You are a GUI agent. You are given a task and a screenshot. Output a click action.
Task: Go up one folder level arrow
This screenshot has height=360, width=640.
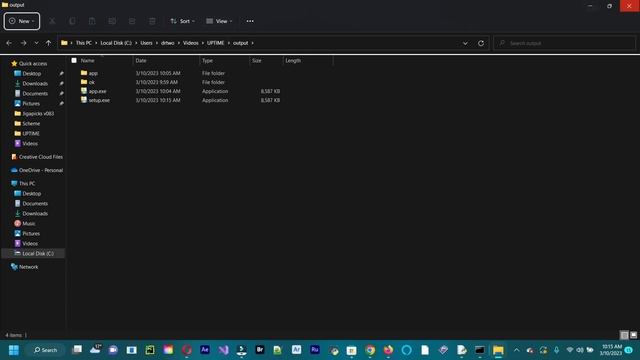click(48, 43)
